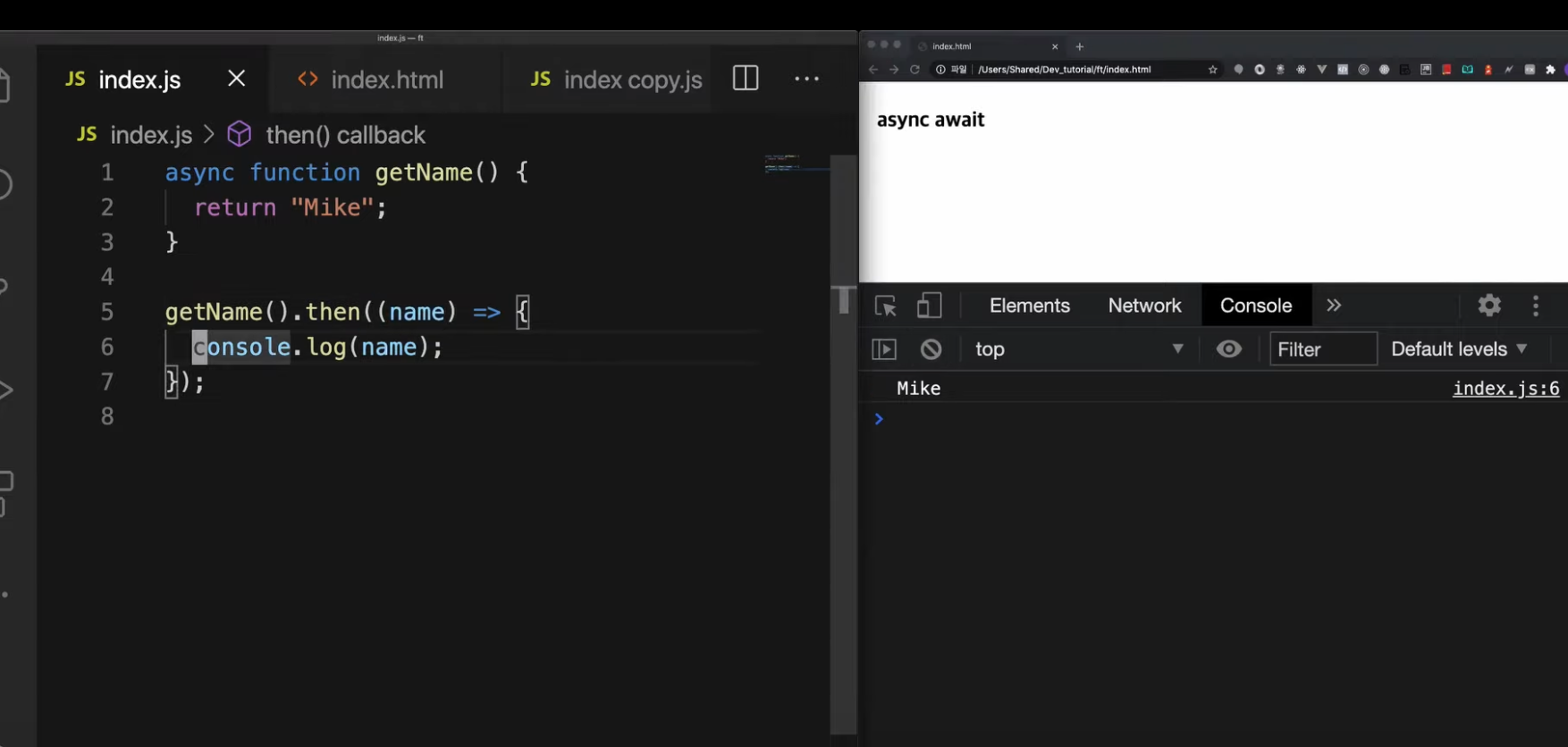
Task: Click line number 5 in the gutter
Action: 107,312
